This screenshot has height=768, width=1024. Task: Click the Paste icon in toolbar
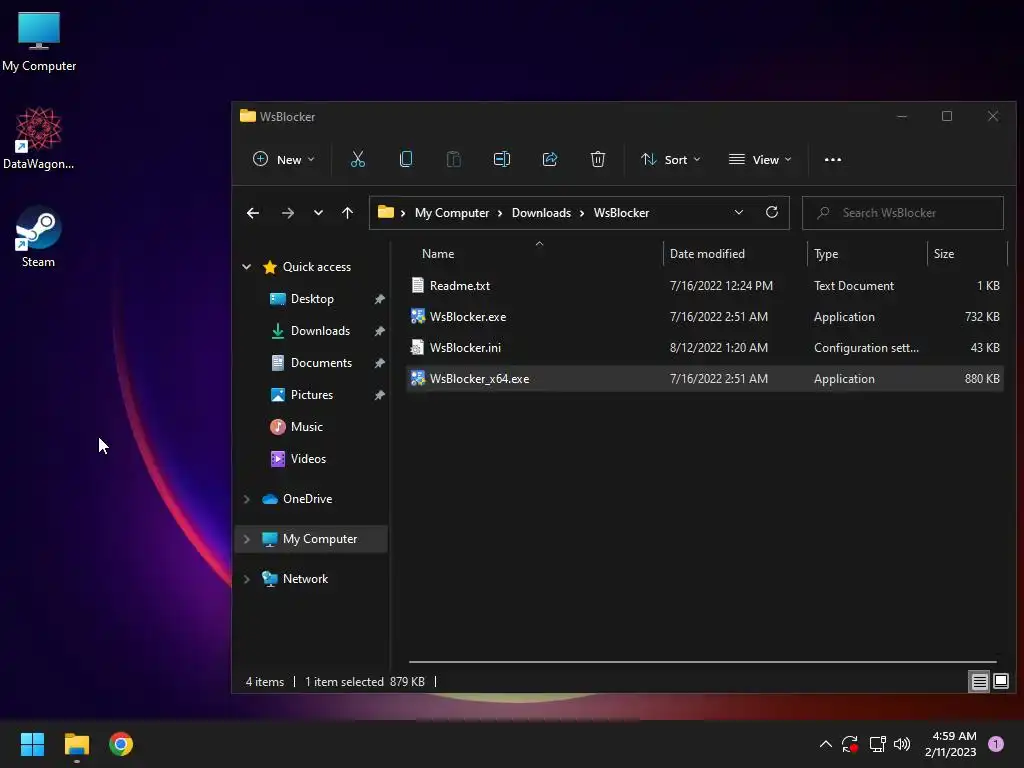(453, 159)
